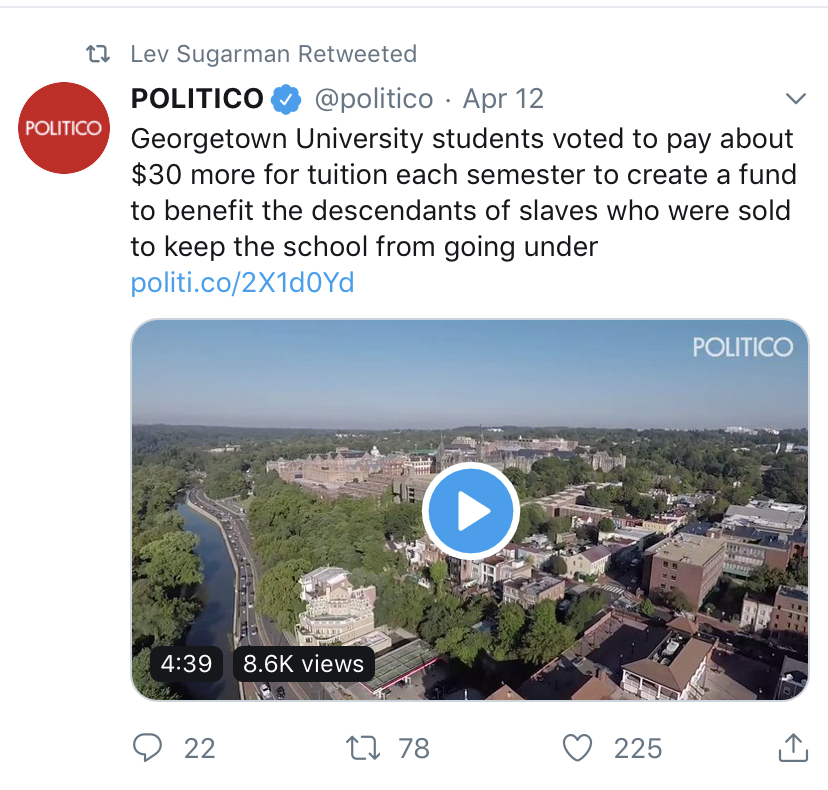Viewport: 828px width, 790px height.
Task: Click the reply speech bubble icon
Action: (x=147, y=748)
